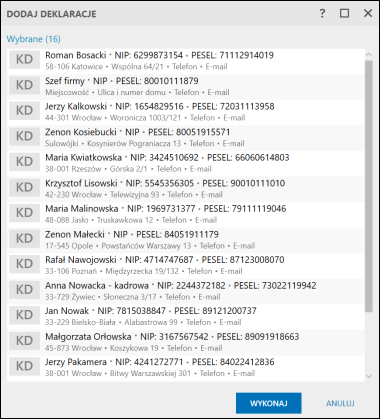Click address 17-545 Opole
The width and height of the screenshot is (380, 419).
(69, 246)
